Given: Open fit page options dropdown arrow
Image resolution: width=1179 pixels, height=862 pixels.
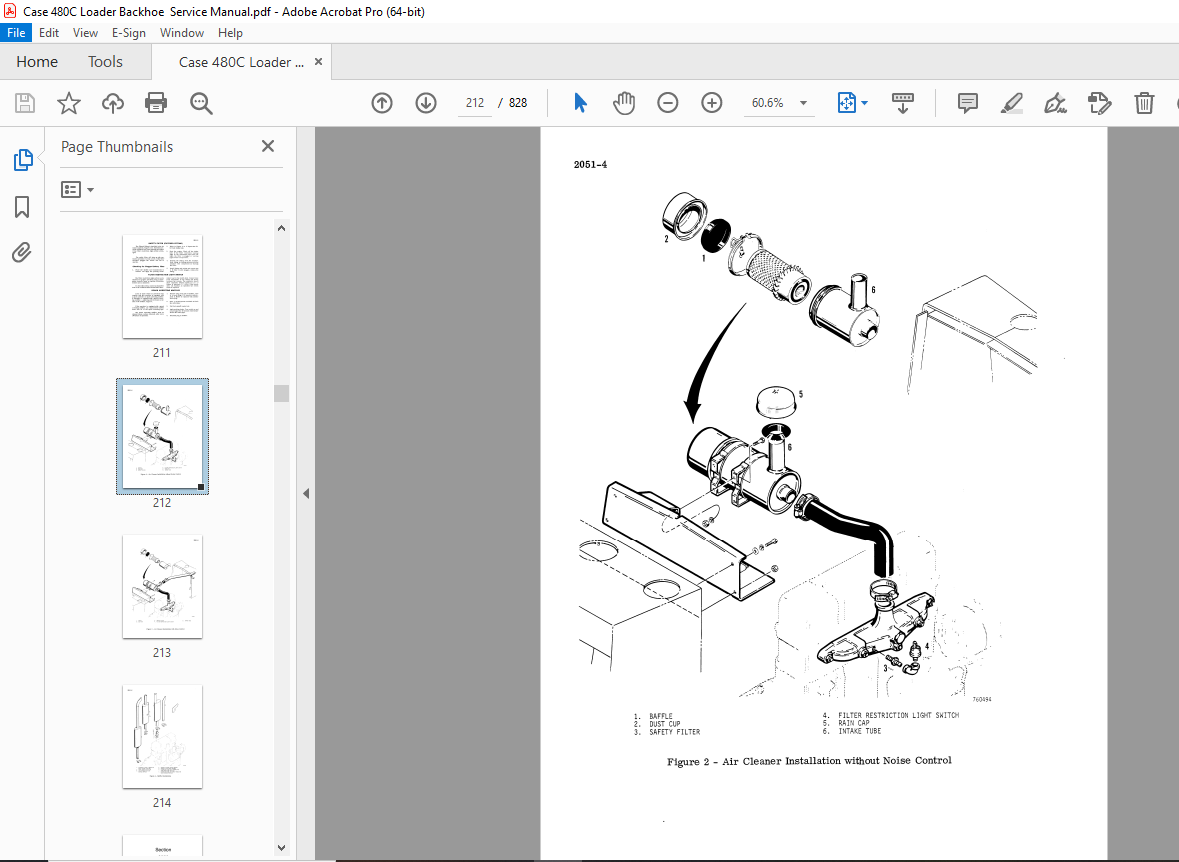Looking at the screenshot, I should (864, 103).
